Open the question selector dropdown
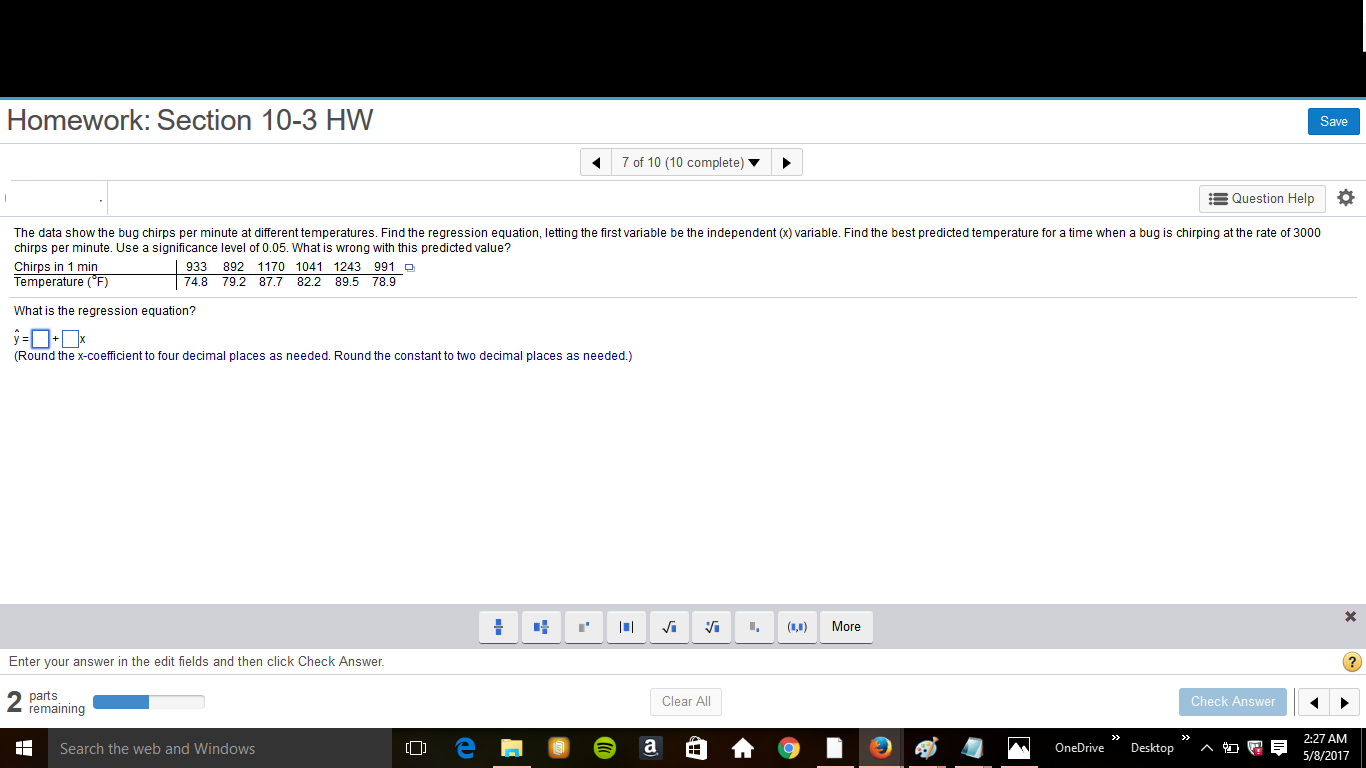The height and width of the screenshot is (768, 1366). pyautogui.click(x=691, y=161)
